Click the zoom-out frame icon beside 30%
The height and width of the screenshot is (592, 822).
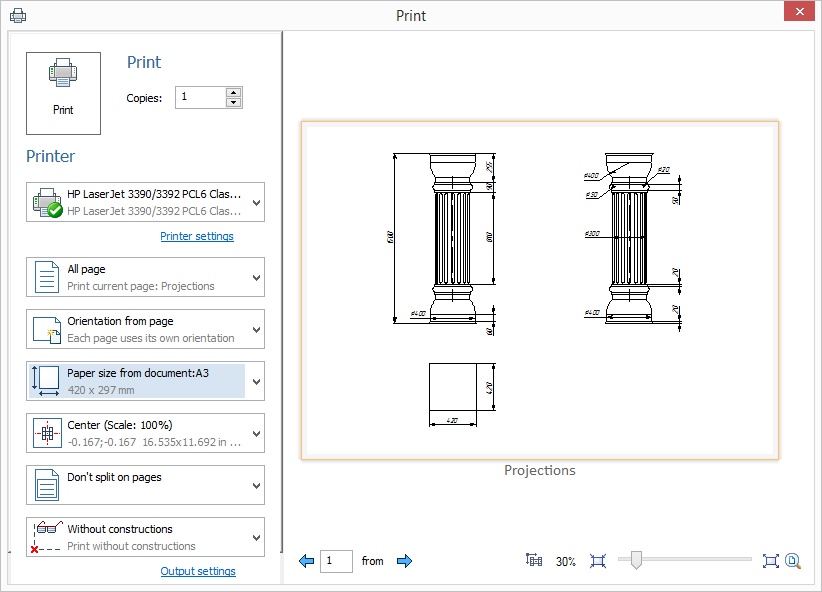[598, 561]
